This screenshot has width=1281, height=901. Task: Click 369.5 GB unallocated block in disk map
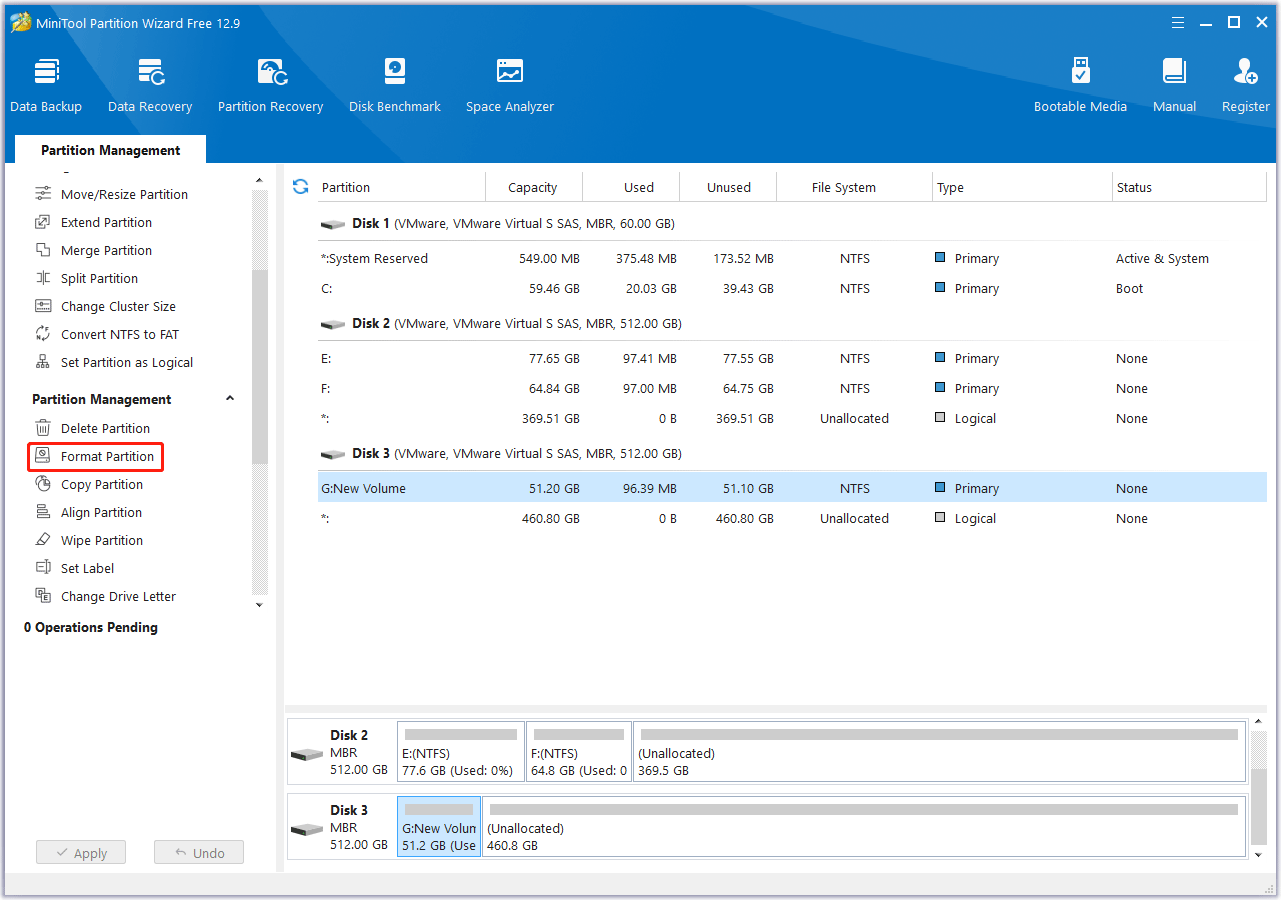tap(939, 752)
